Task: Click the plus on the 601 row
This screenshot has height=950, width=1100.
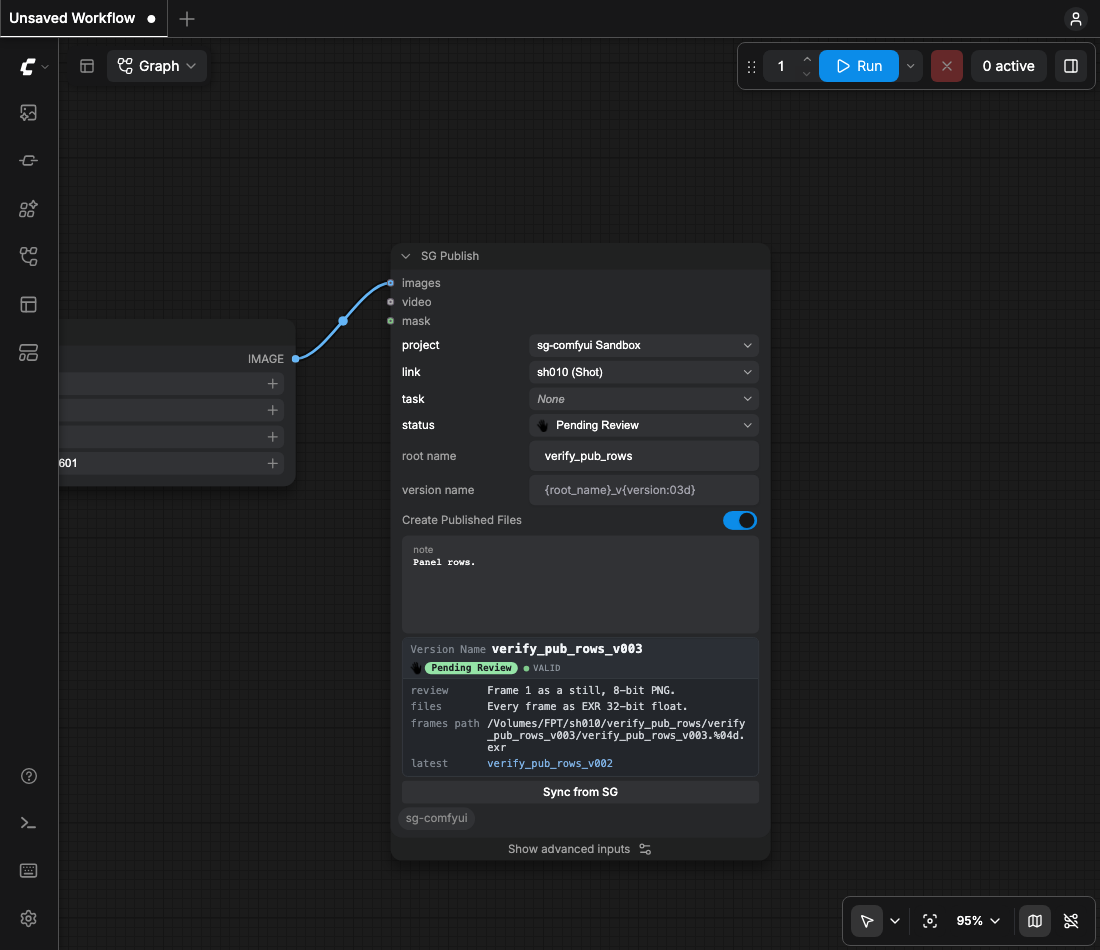Action: pyautogui.click(x=272, y=463)
